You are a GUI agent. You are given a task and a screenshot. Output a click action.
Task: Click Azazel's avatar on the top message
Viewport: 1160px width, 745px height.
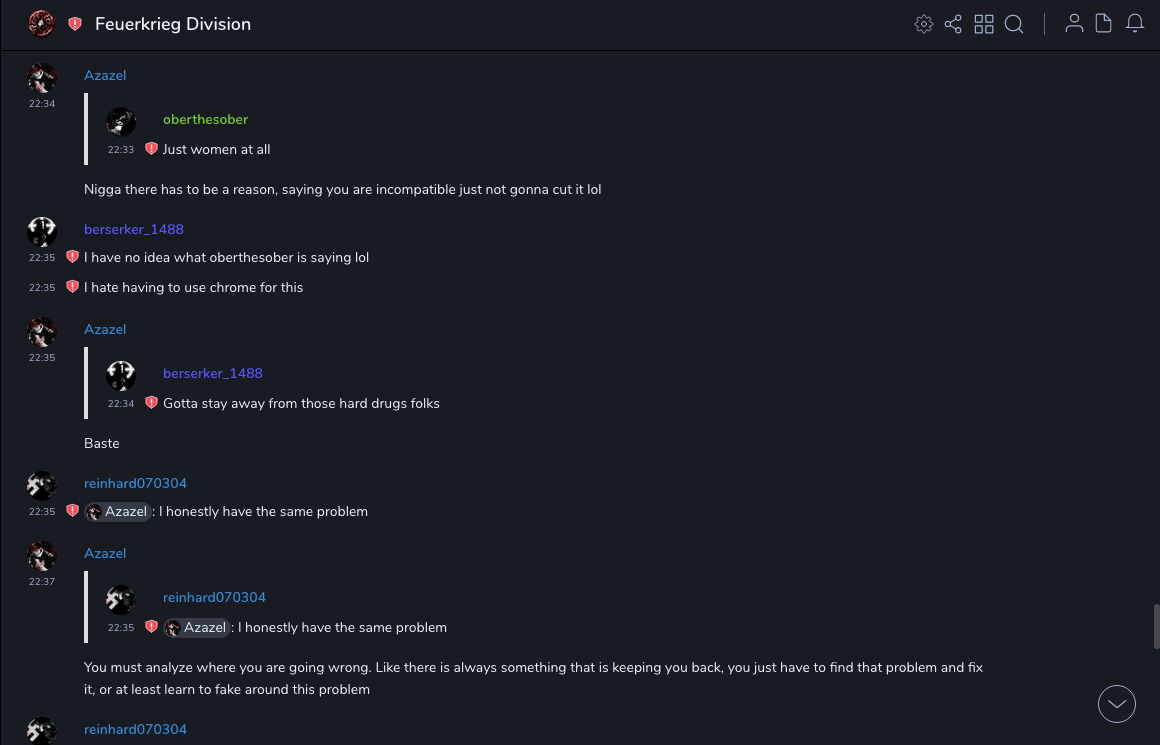point(42,78)
